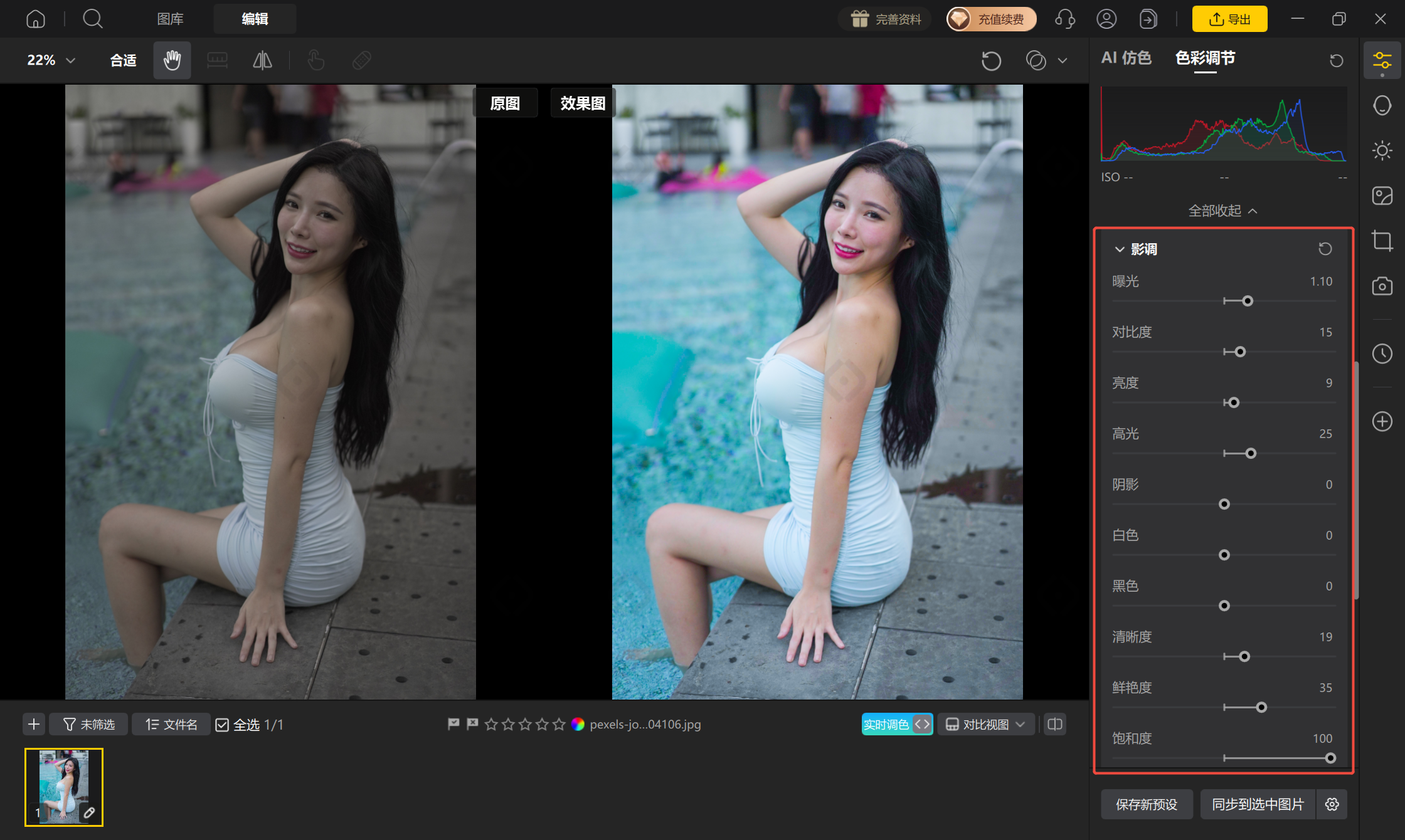Image resolution: width=1405 pixels, height=840 pixels.
Task: Toggle 实时调色 live color switch
Action: [x=897, y=724]
